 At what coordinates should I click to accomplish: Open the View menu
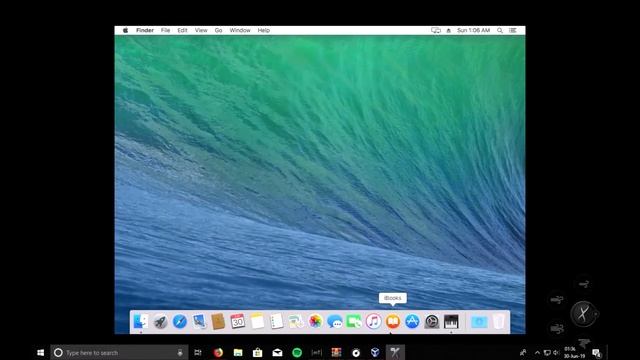tap(201, 30)
